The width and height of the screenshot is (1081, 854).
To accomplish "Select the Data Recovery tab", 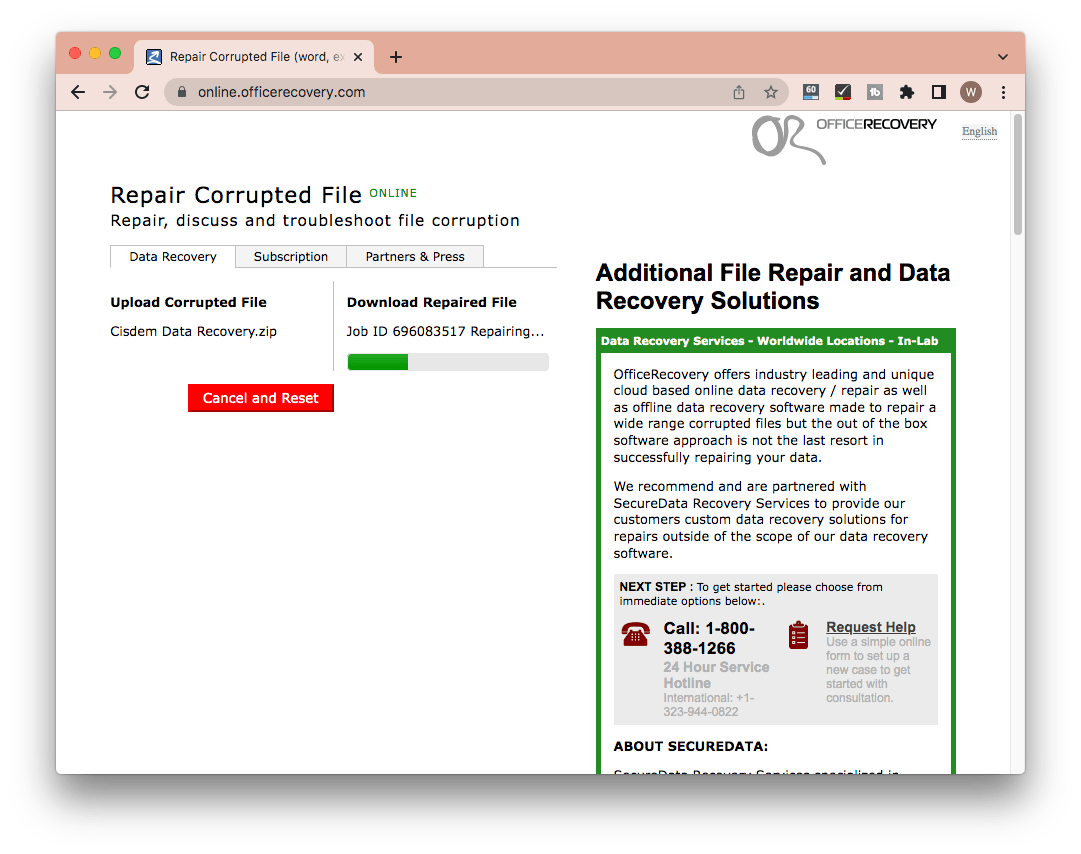I will 173,256.
